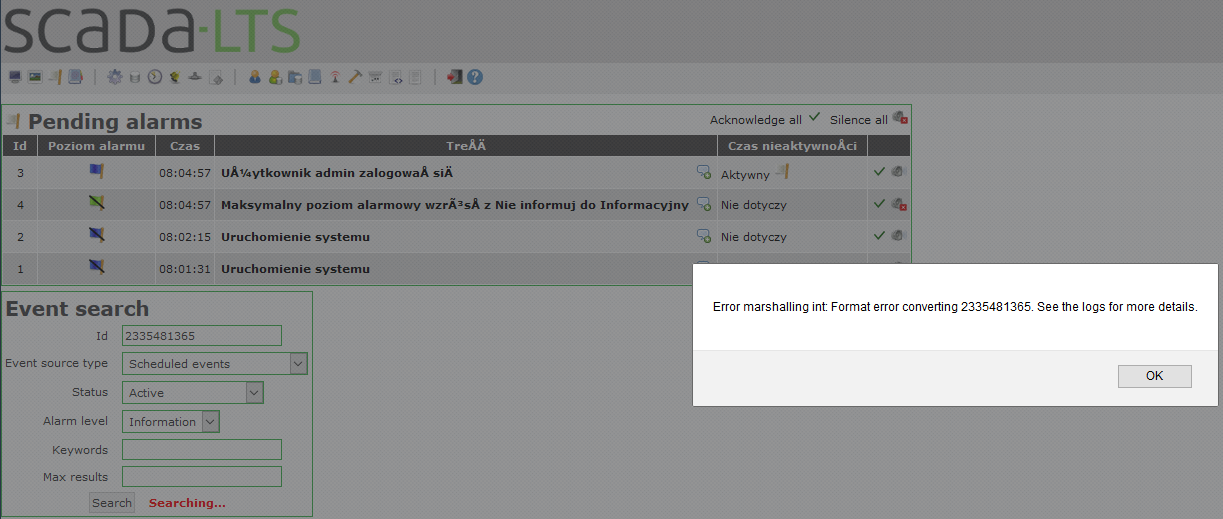Open Import/Export code-page icon
This screenshot has width=1223, height=519.
coord(396,77)
